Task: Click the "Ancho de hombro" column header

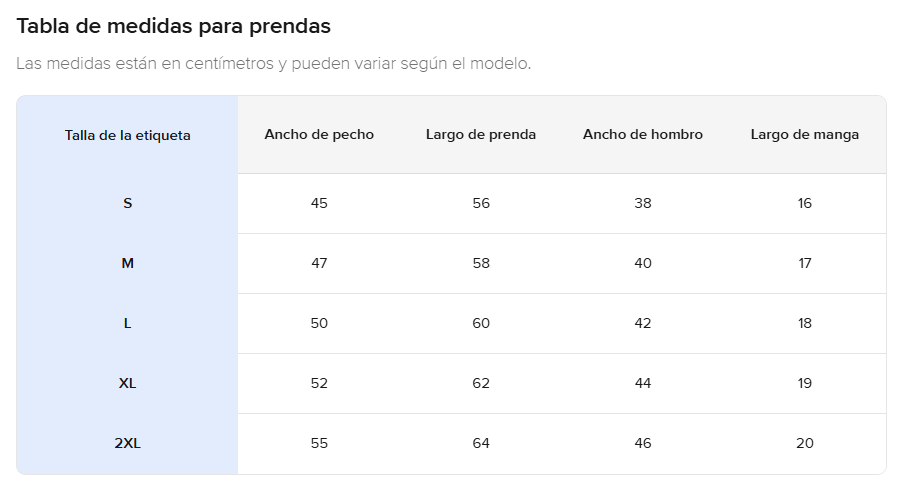Action: pos(643,134)
